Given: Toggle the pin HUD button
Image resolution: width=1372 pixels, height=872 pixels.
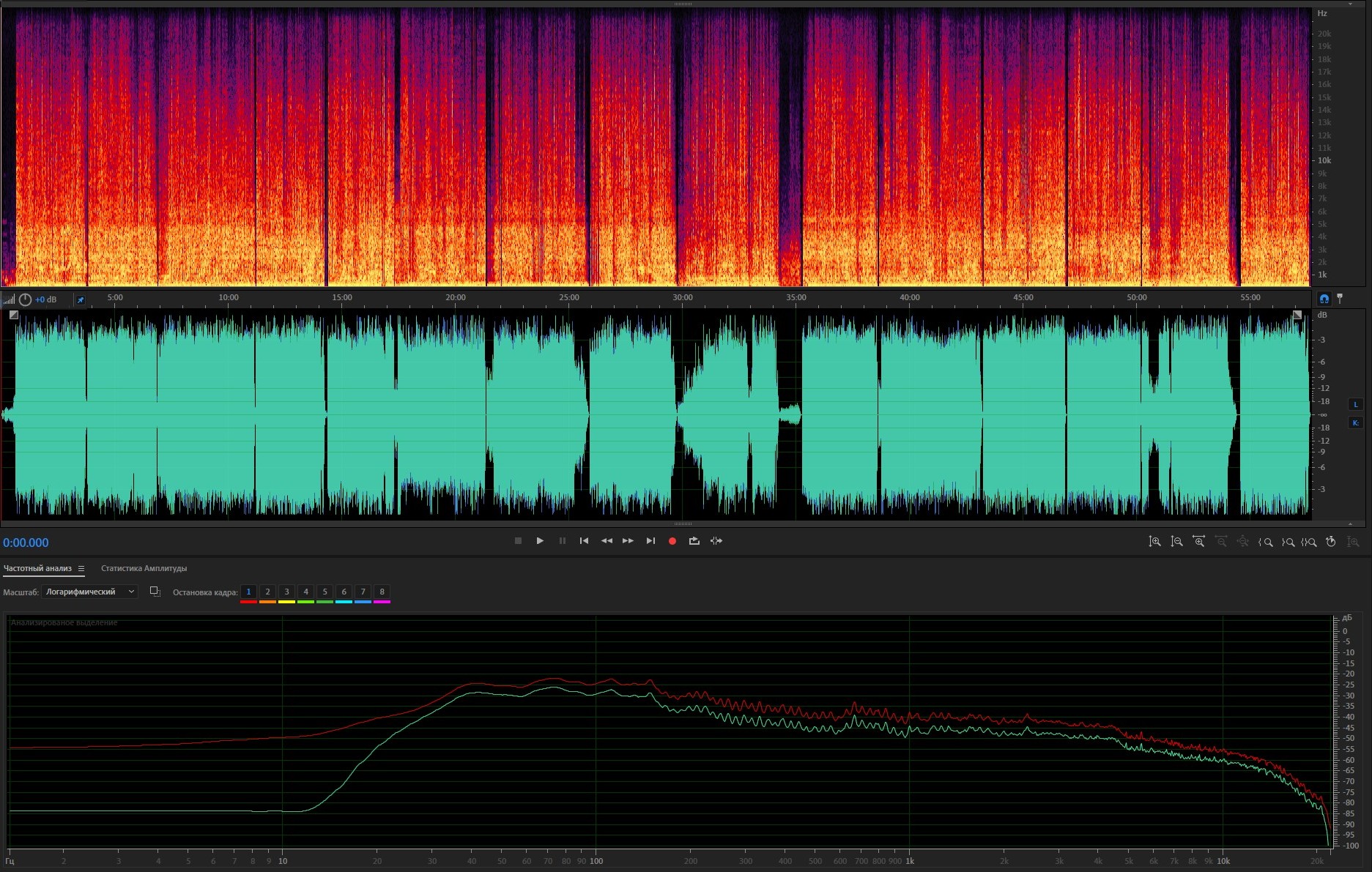Looking at the screenshot, I should click(81, 299).
